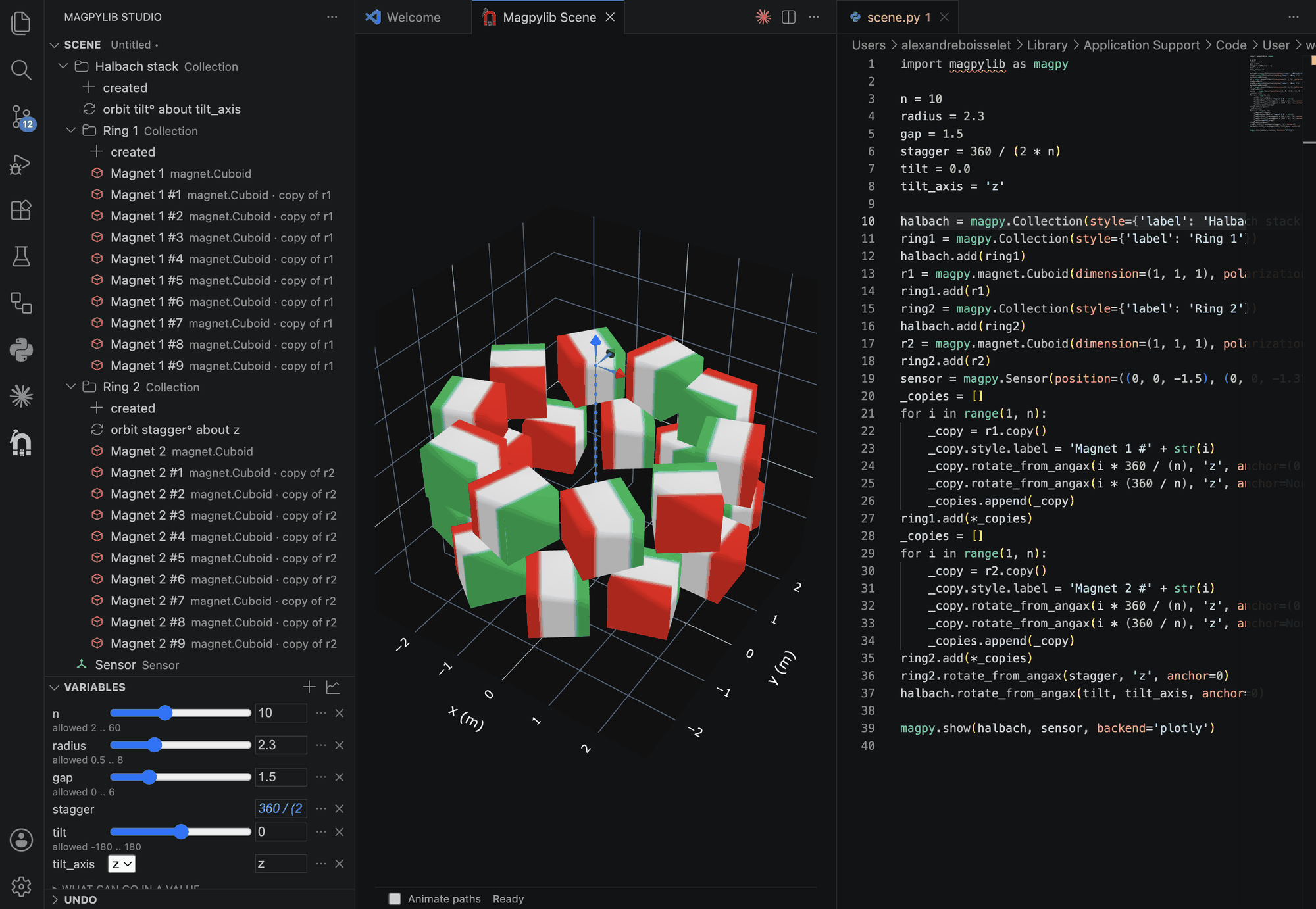Click the n value field showing 10

281,713
